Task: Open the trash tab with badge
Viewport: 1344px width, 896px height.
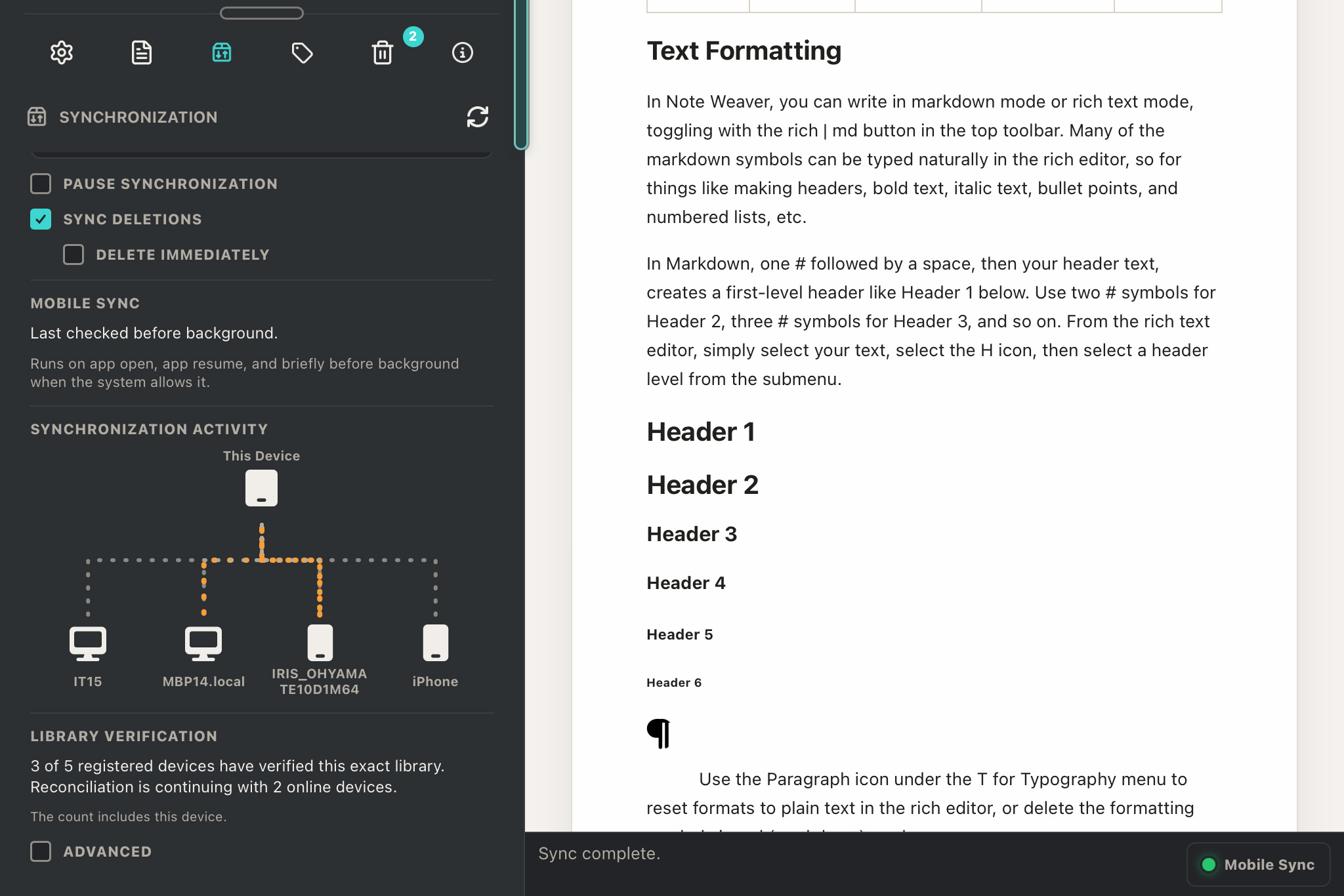Action: pyautogui.click(x=383, y=52)
